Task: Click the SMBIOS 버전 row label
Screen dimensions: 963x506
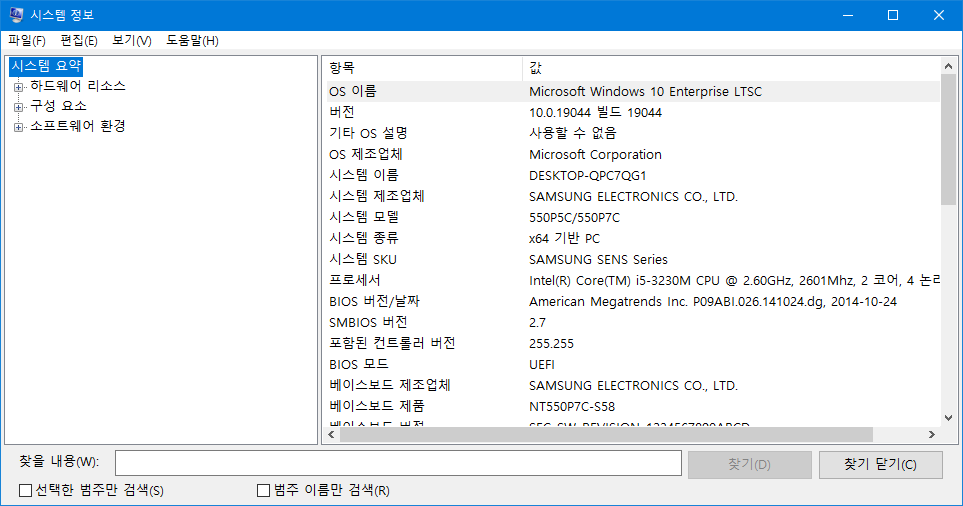Action: pyautogui.click(x=368, y=322)
